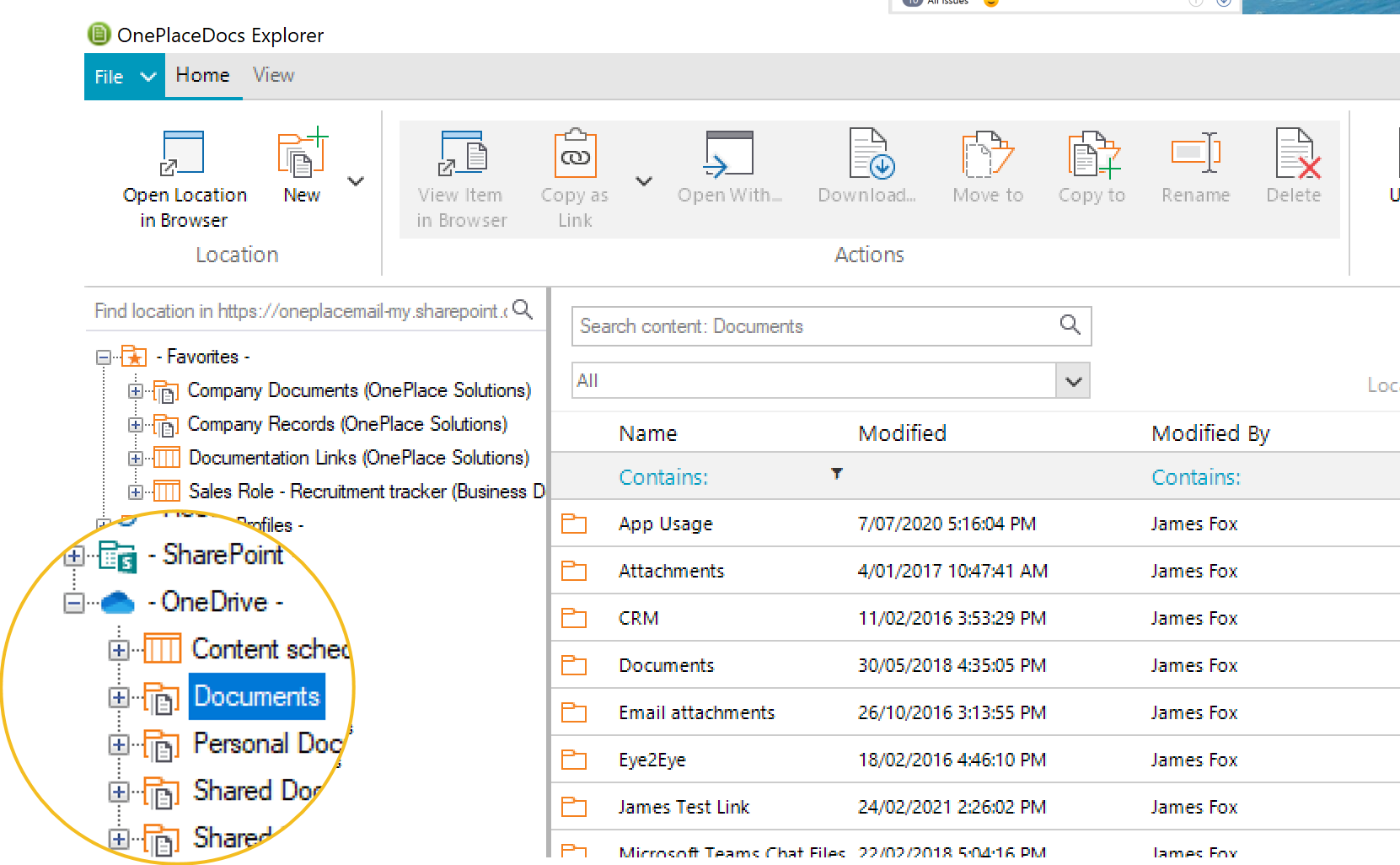
Task: Click the Rename icon
Action: pyautogui.click(x=1195, y=153)
